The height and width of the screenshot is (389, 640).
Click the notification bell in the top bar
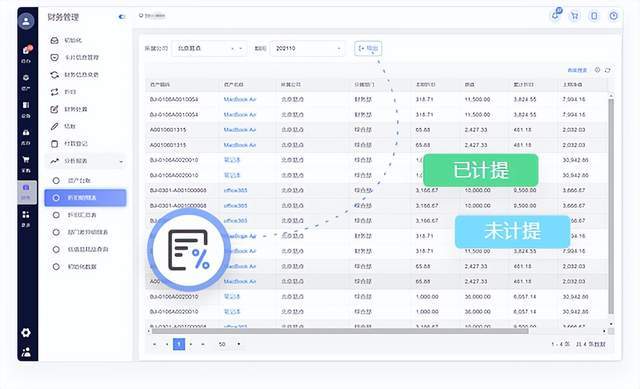click(555, 16)
